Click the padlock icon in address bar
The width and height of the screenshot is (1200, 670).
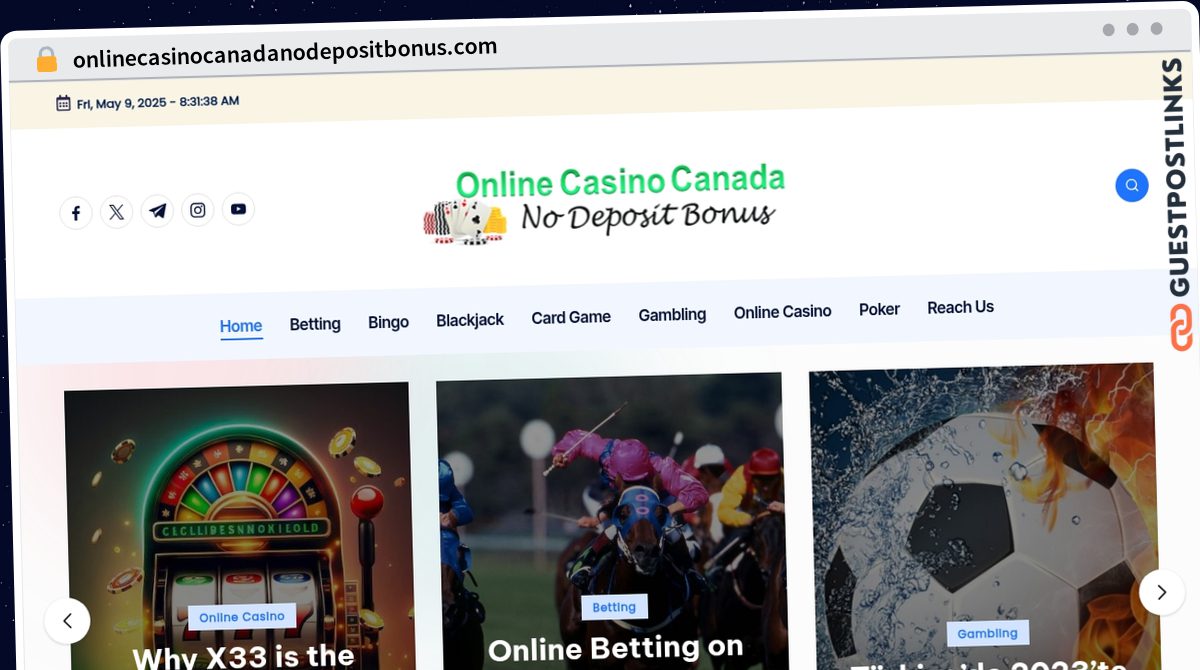point(46,60)
